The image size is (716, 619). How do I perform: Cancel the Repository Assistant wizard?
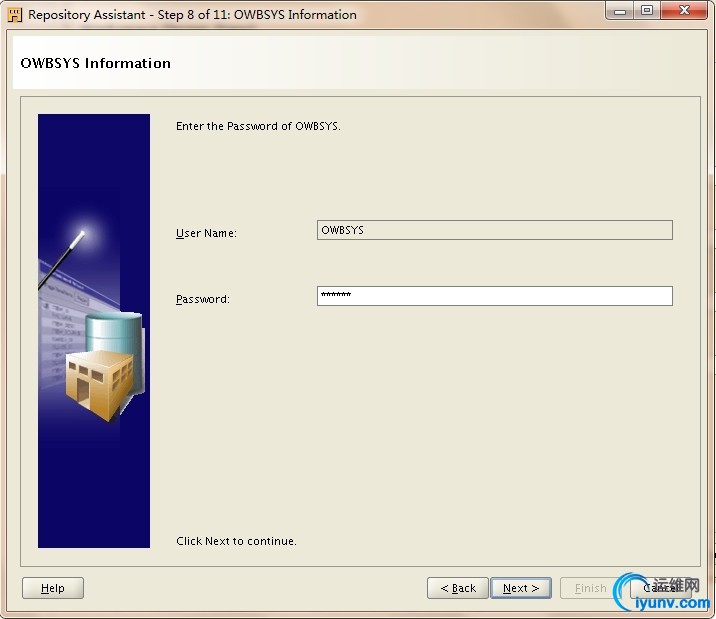tap(659, 588)
